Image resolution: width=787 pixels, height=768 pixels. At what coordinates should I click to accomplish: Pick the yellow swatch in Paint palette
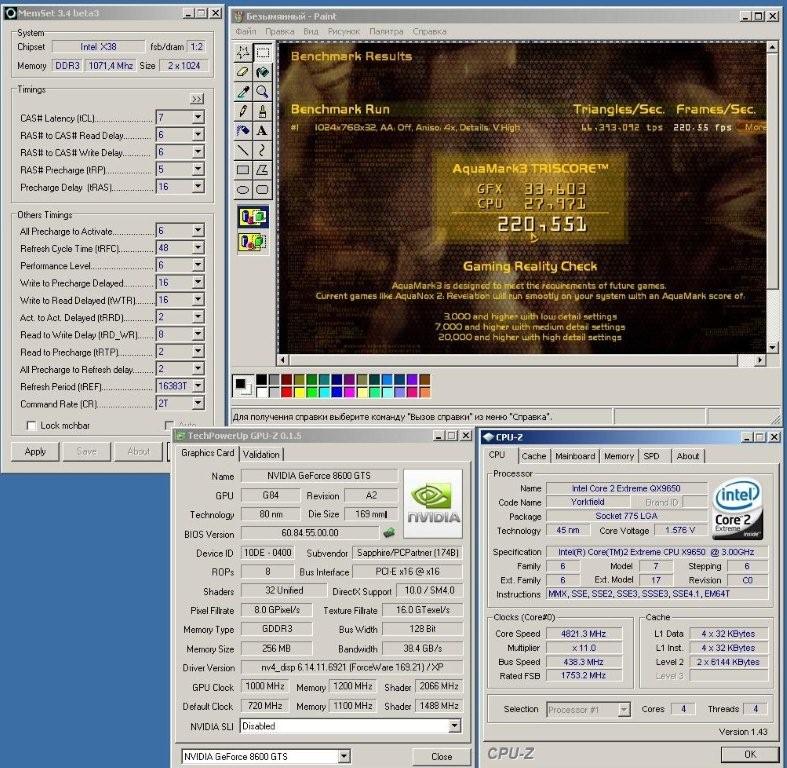(299, 392)
